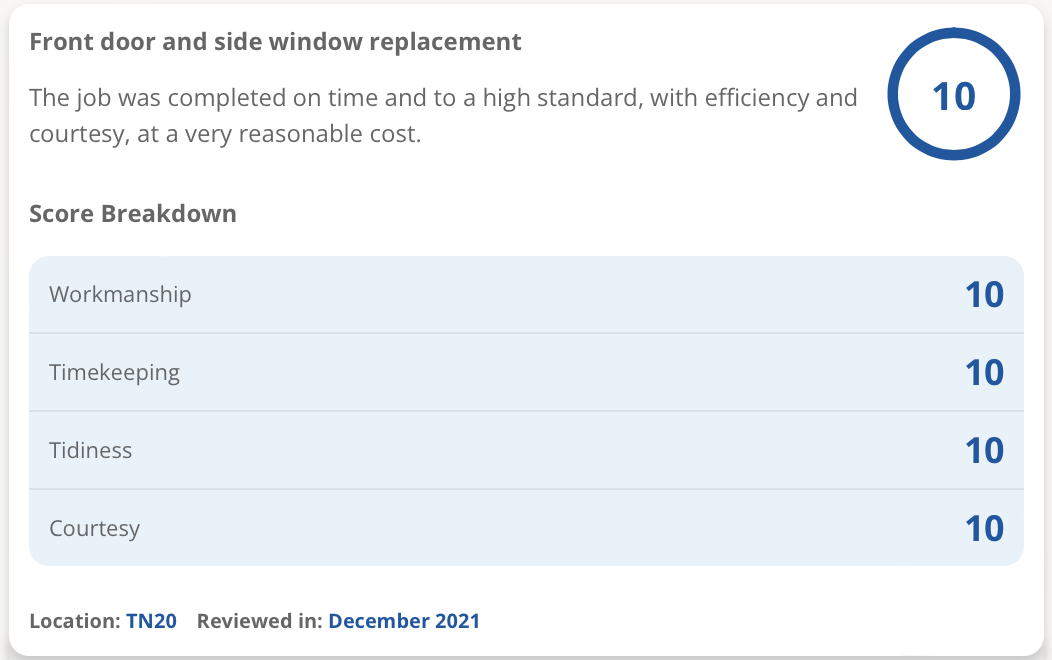
Task: Click the review description paragraph text
Action: (443, 115)
